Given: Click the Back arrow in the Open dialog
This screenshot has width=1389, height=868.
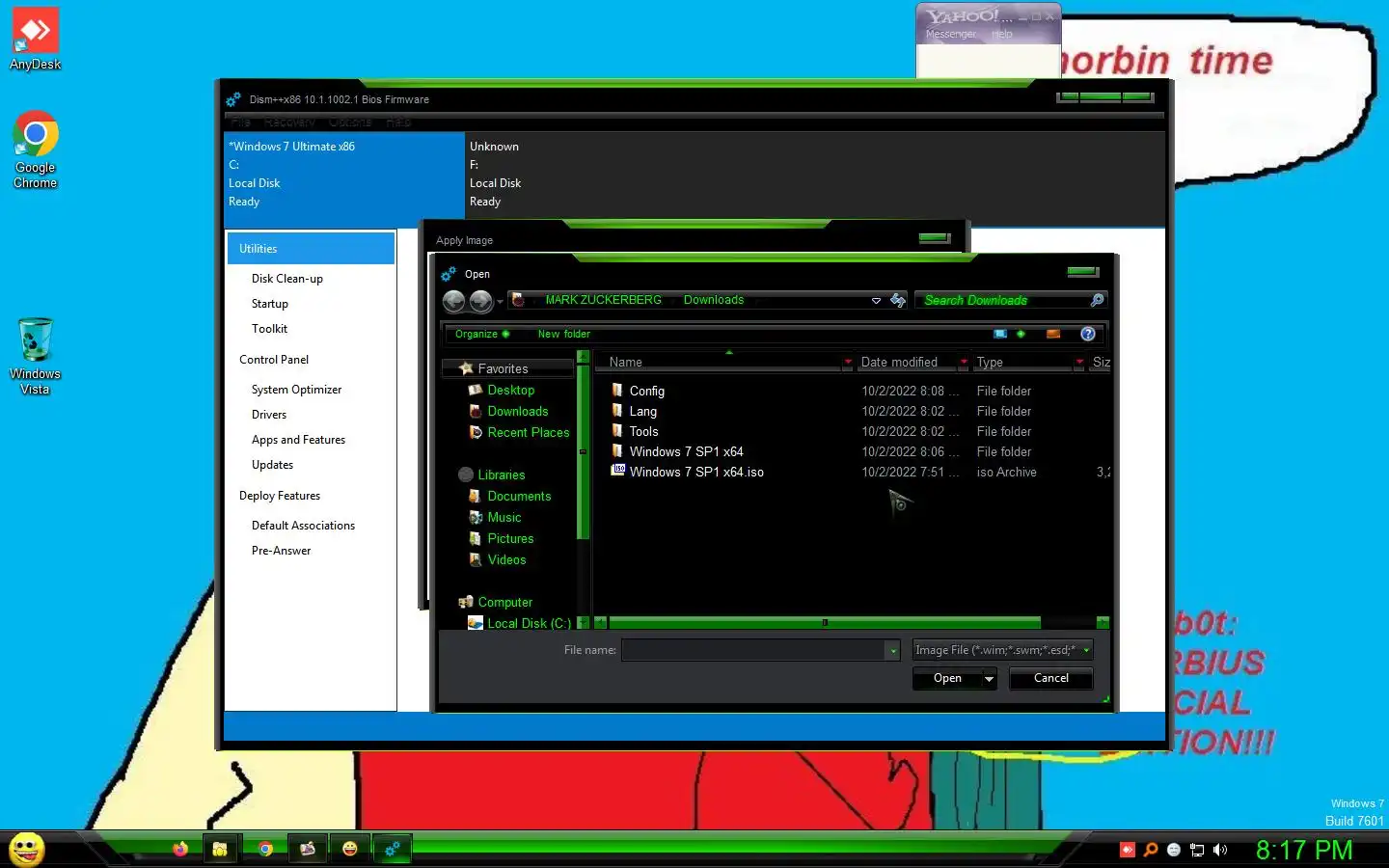Looking at the screenshot, I should coord(453,301).
